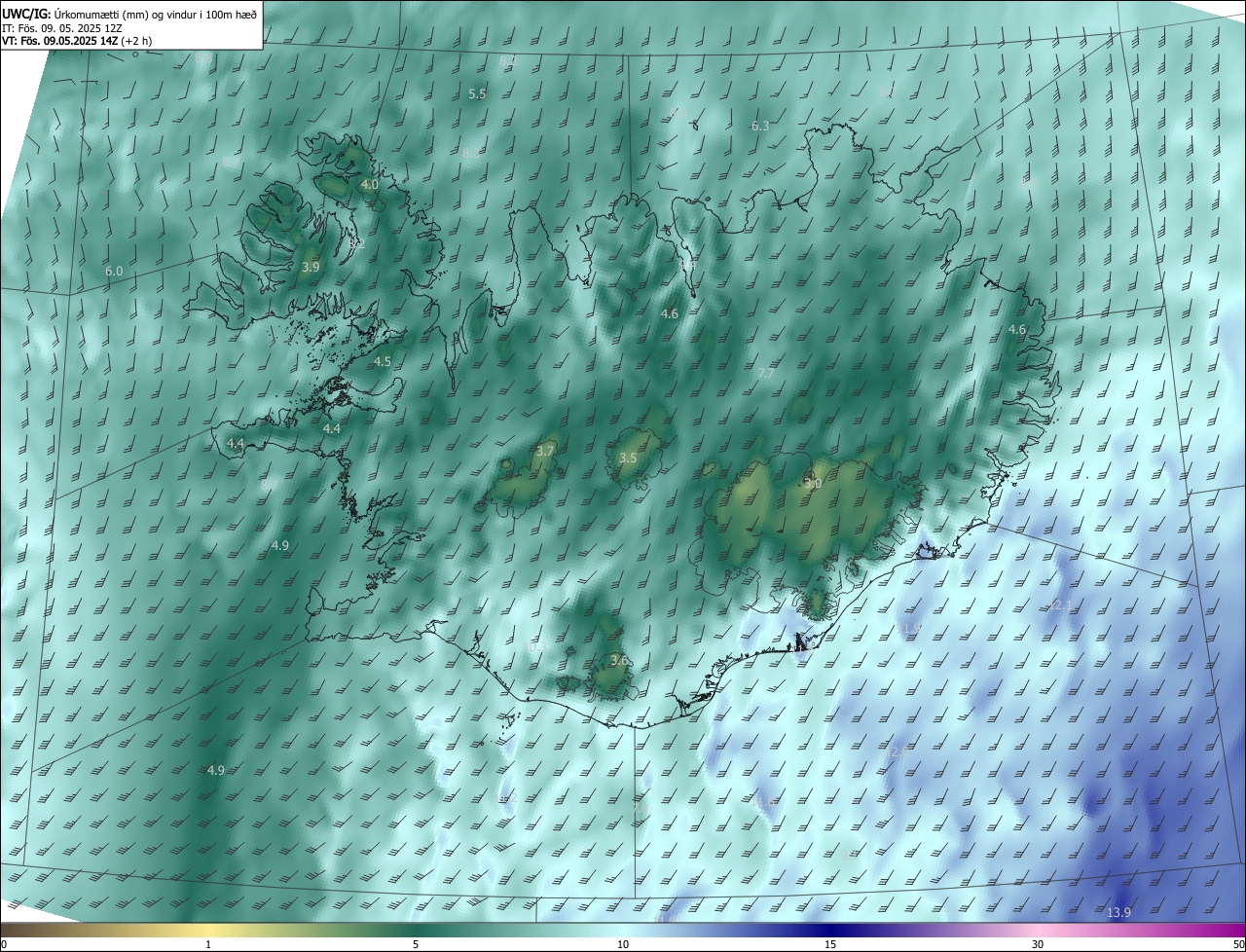The height and width of the screenshot is (952, 1246).
Task: Click the '1' tick label on the colour scale
Action: coord(209,945)
